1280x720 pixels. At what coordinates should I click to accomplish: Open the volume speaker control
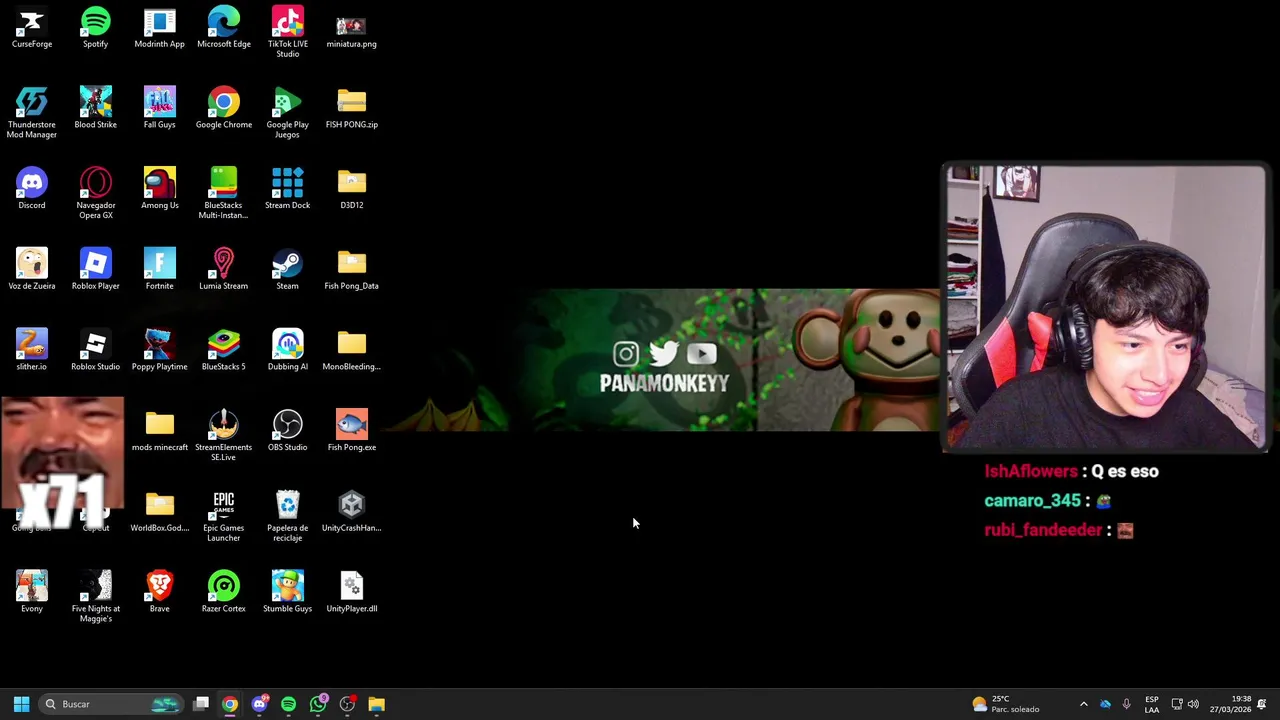pos(1193,704)
